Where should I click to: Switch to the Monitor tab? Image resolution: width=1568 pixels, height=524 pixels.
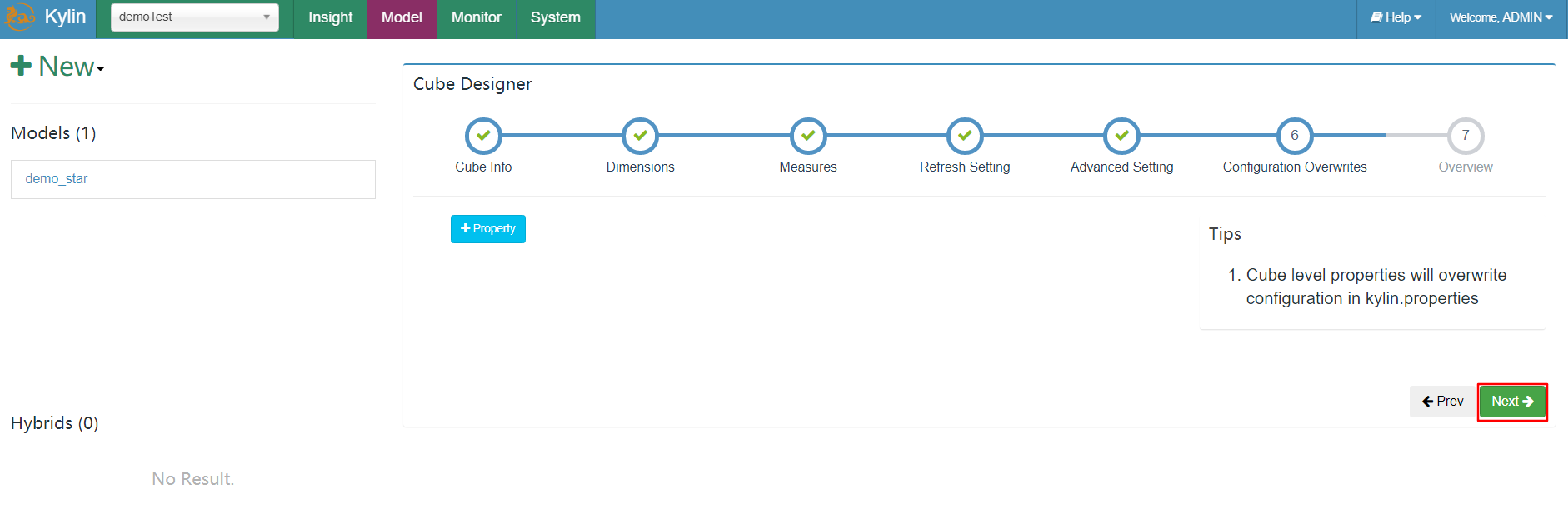[477, 17]
